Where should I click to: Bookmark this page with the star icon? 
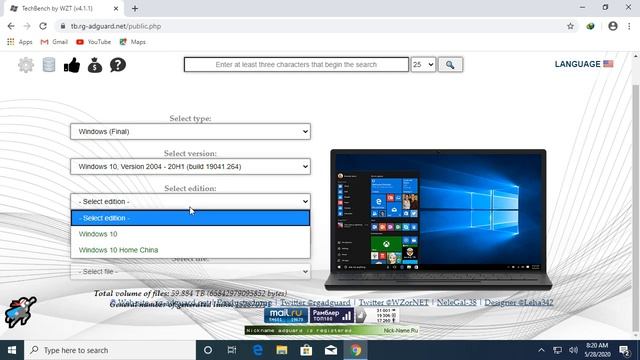tap(570, 26)
